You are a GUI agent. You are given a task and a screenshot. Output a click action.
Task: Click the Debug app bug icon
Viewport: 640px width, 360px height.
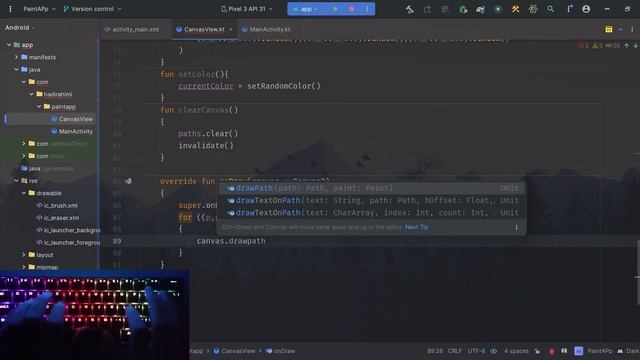click(463, 9)
